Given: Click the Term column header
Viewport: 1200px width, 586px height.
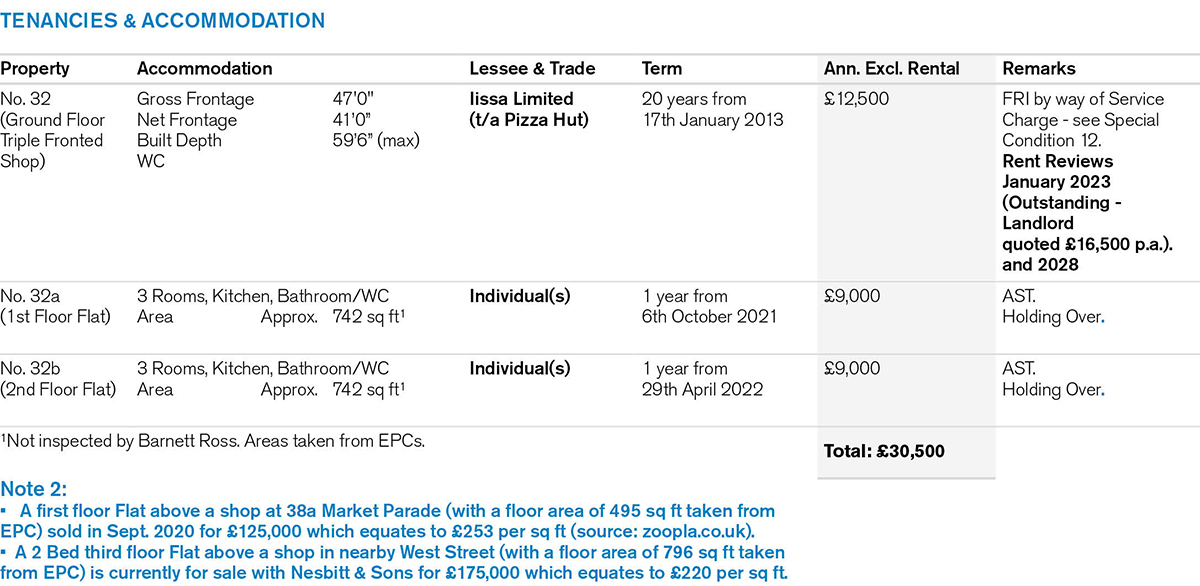Looking at the screenshot, I should 661,69.
